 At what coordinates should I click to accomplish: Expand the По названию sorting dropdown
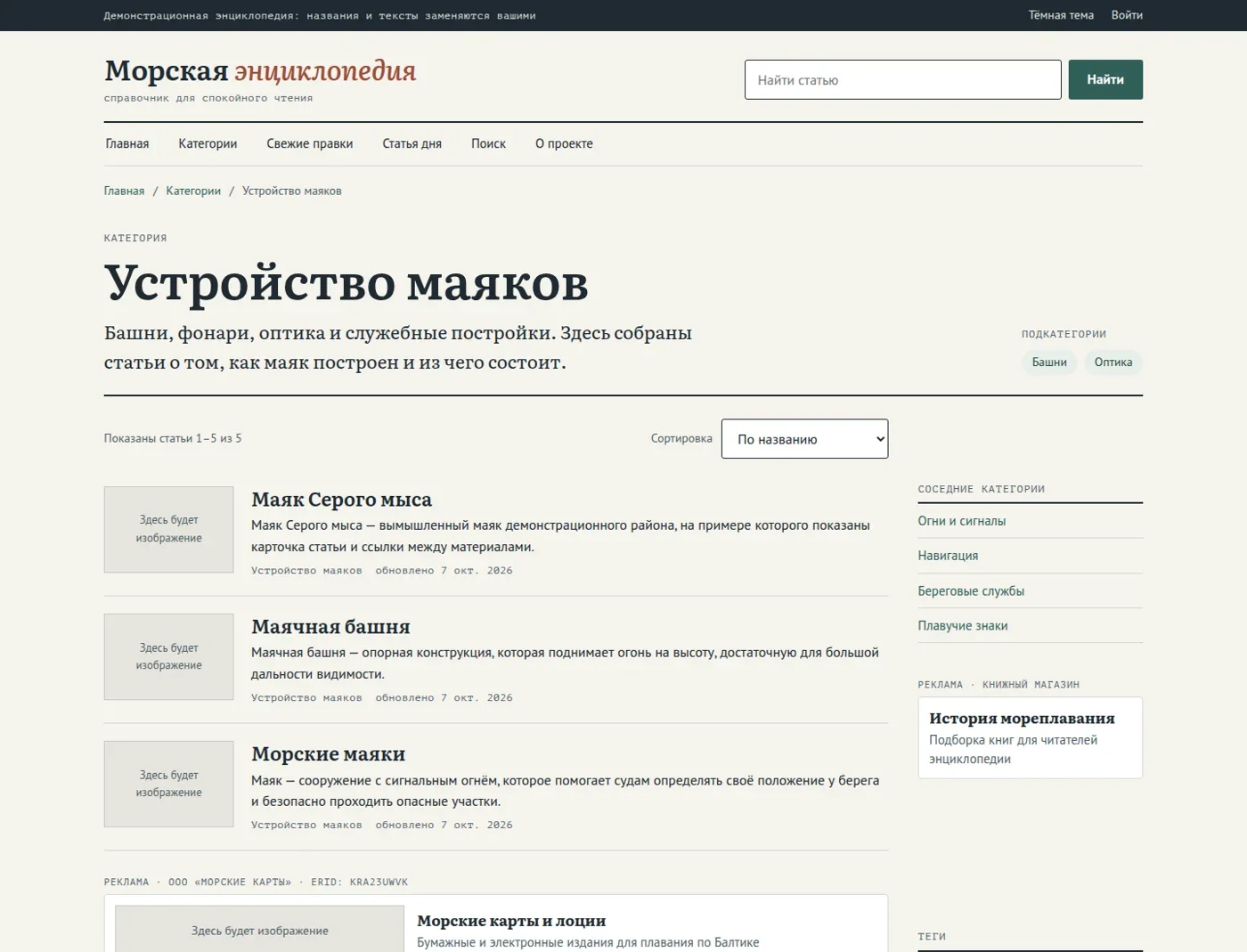click(804, 439)
